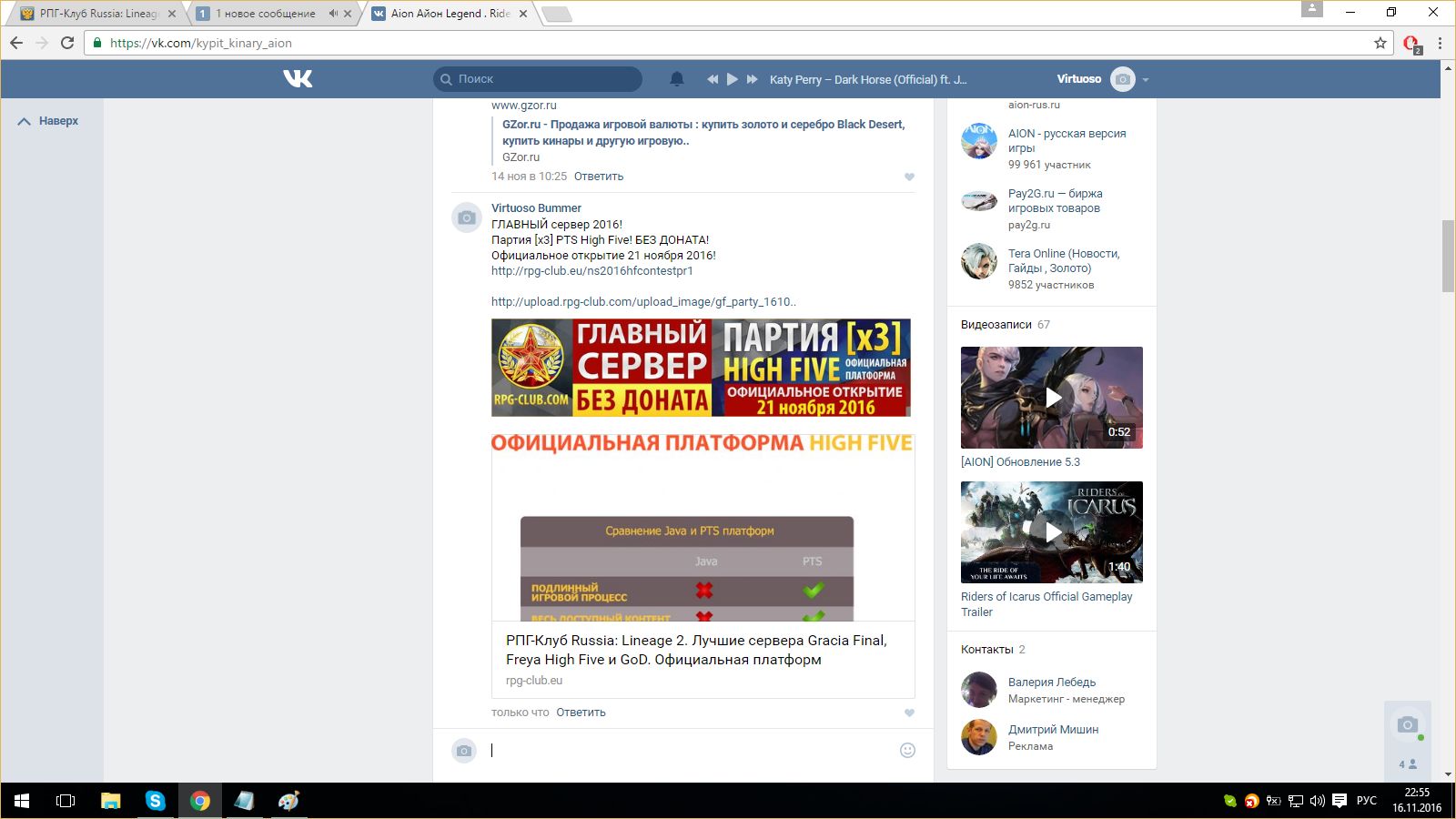Mute the sound in the second browser tab

pyautogui.click(x=333, y=14)
